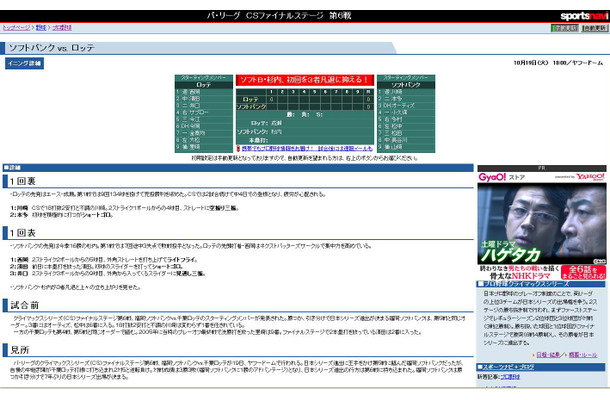Open the 概要・ルール link in the sidebar
The image size is (610, 400).
click(583, 355)
